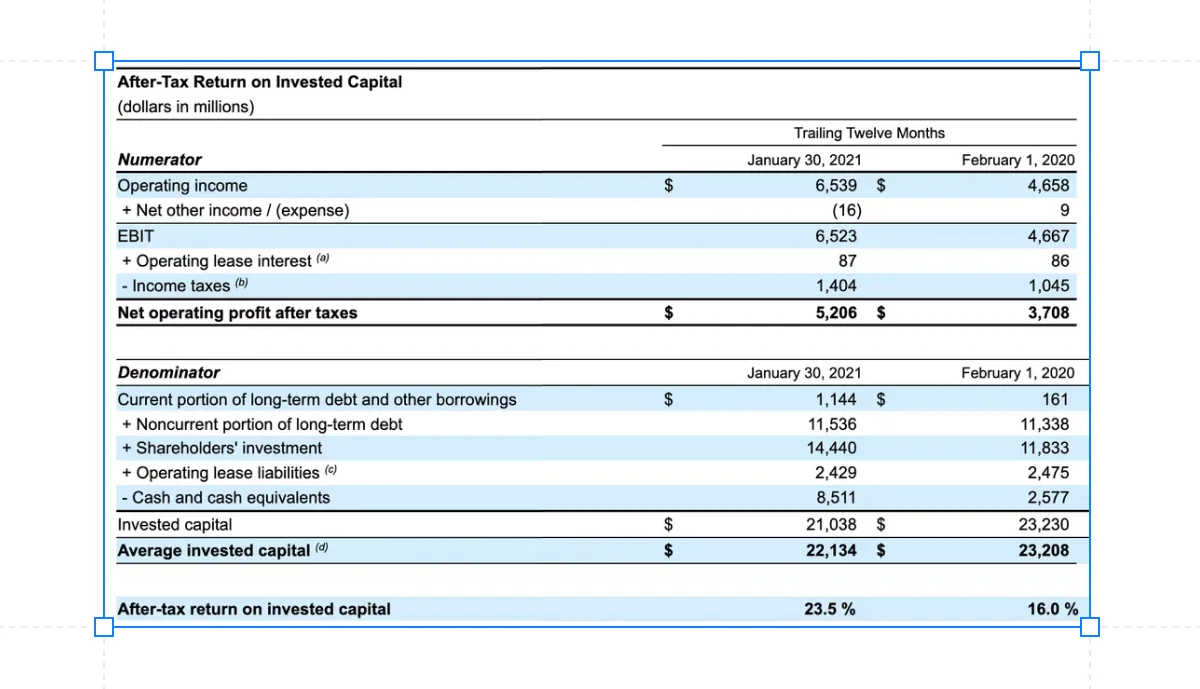Click the 23,230 invested capital value

[1044, 525]
